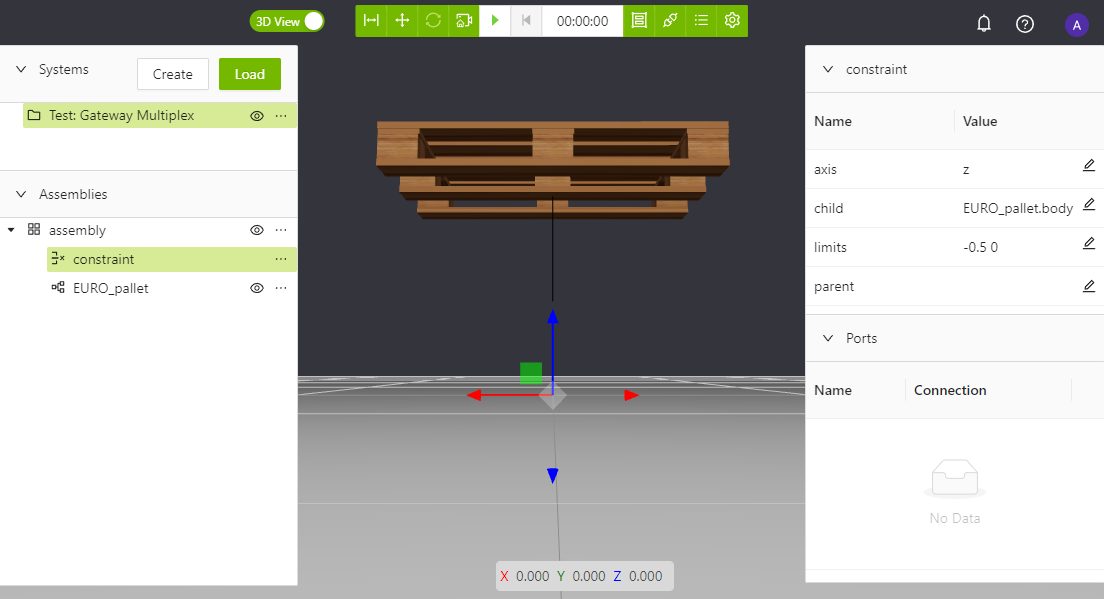Click the Create button
The width and height of the screenshot is (1104, 599).
pos(173,74)
